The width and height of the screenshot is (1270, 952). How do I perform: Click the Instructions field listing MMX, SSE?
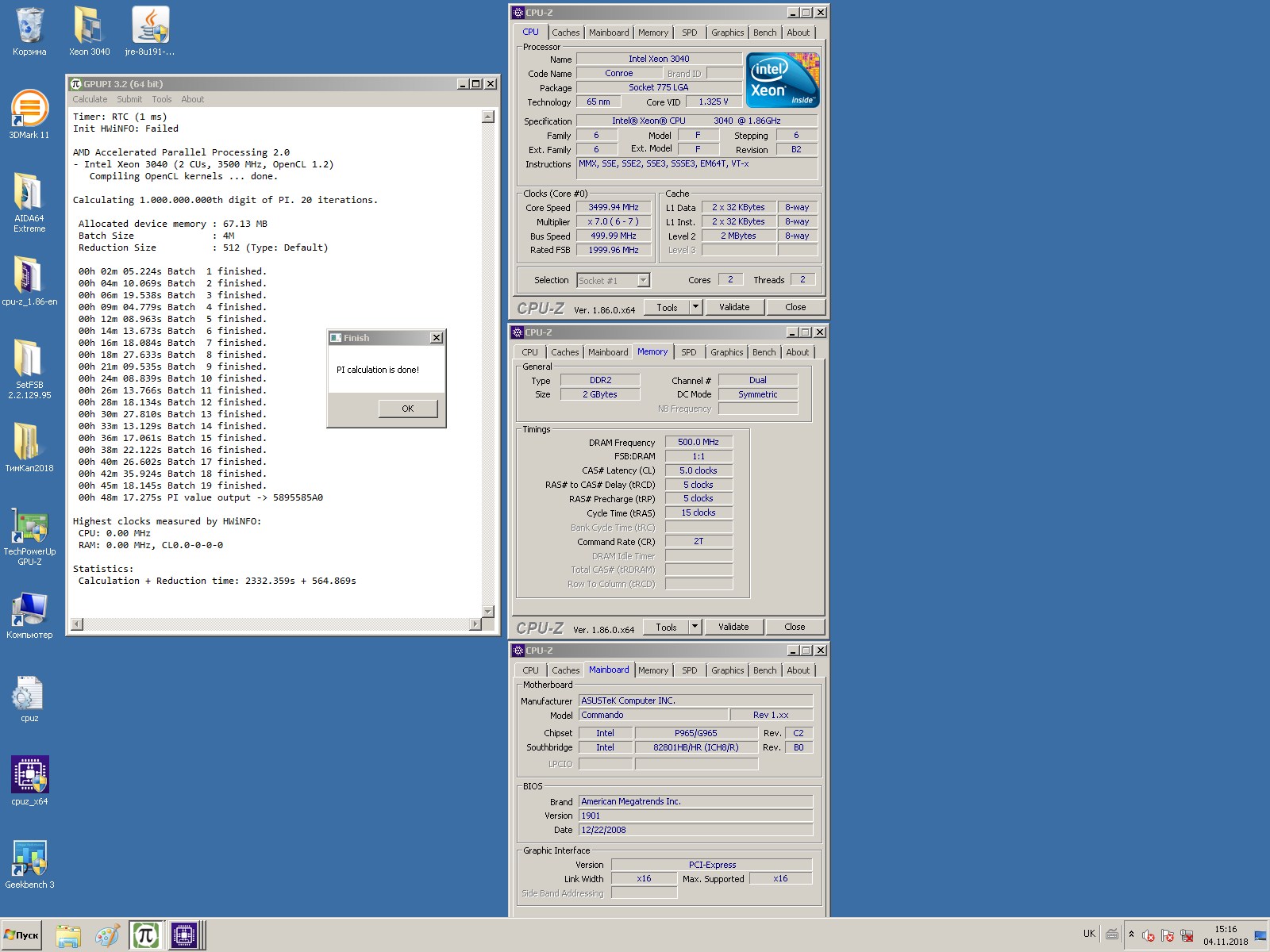pos(697,168)
